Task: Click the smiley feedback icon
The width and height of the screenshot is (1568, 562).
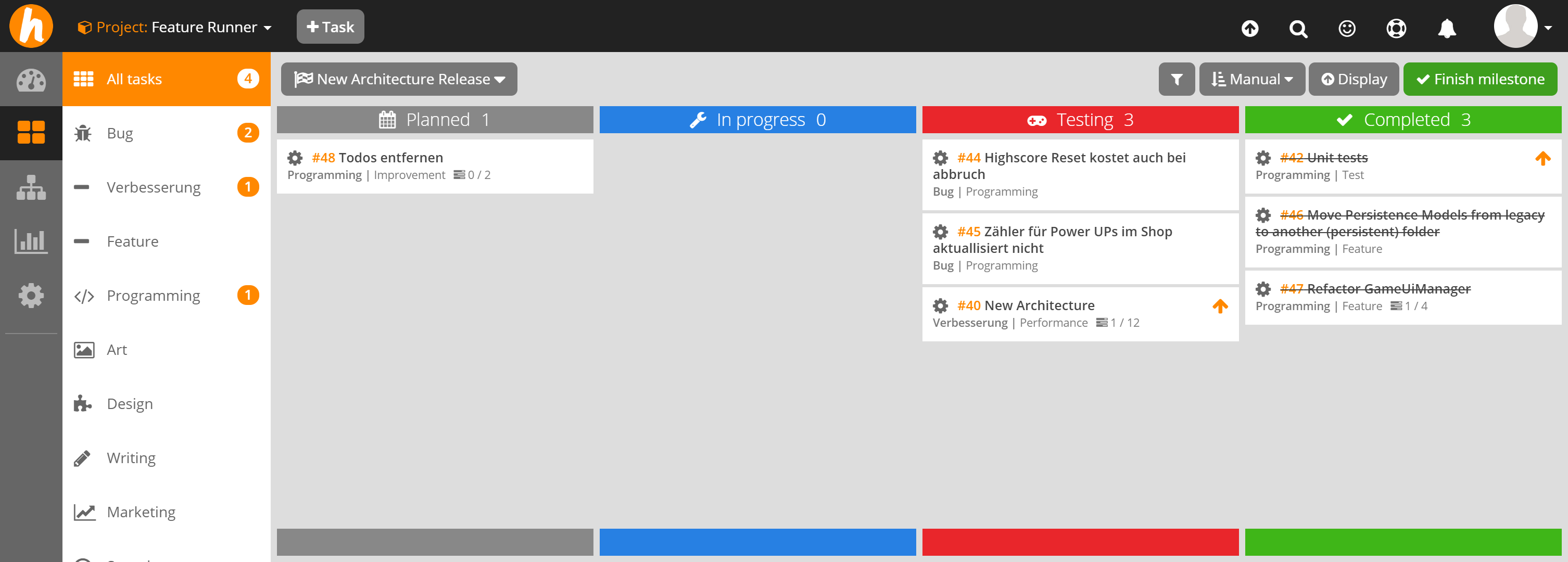Action: [x=1347, y=28]
